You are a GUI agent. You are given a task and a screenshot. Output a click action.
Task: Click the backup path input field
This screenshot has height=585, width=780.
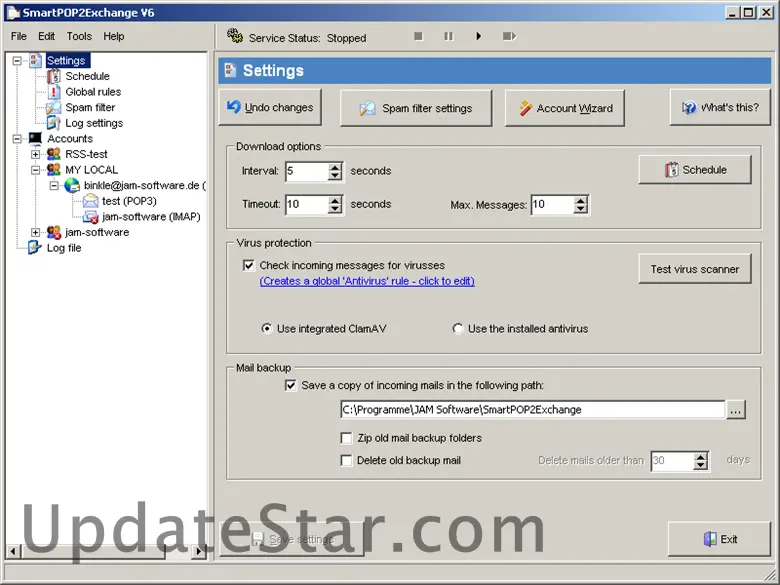click(x=531, y=409)
